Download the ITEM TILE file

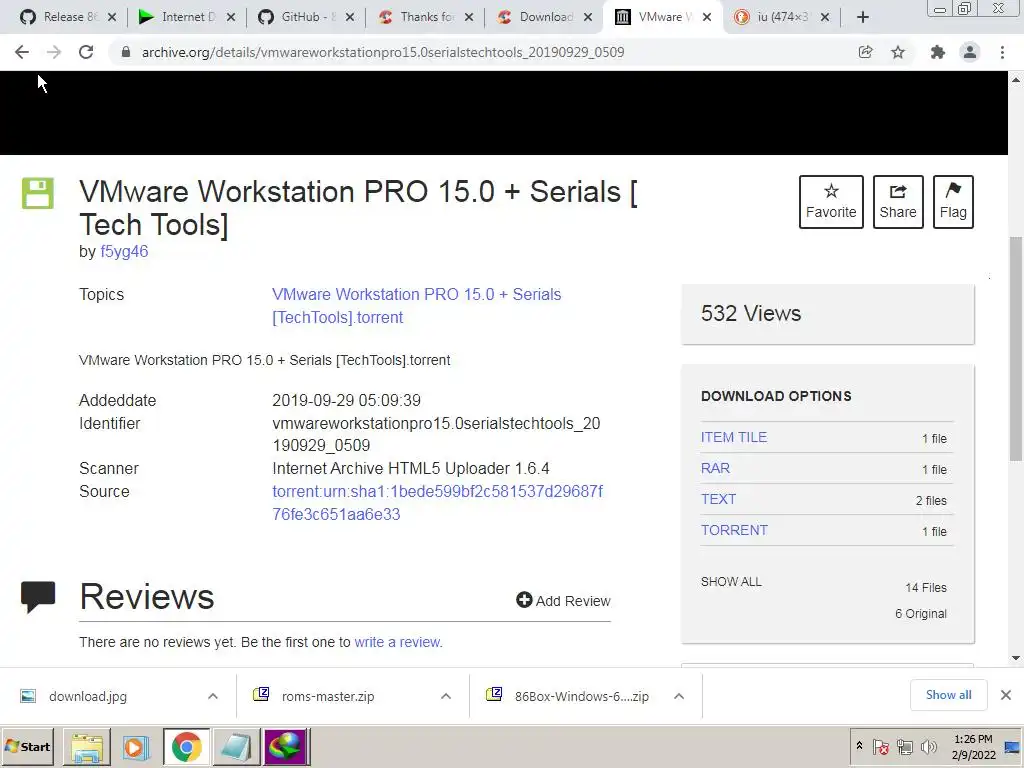(734, 438)
